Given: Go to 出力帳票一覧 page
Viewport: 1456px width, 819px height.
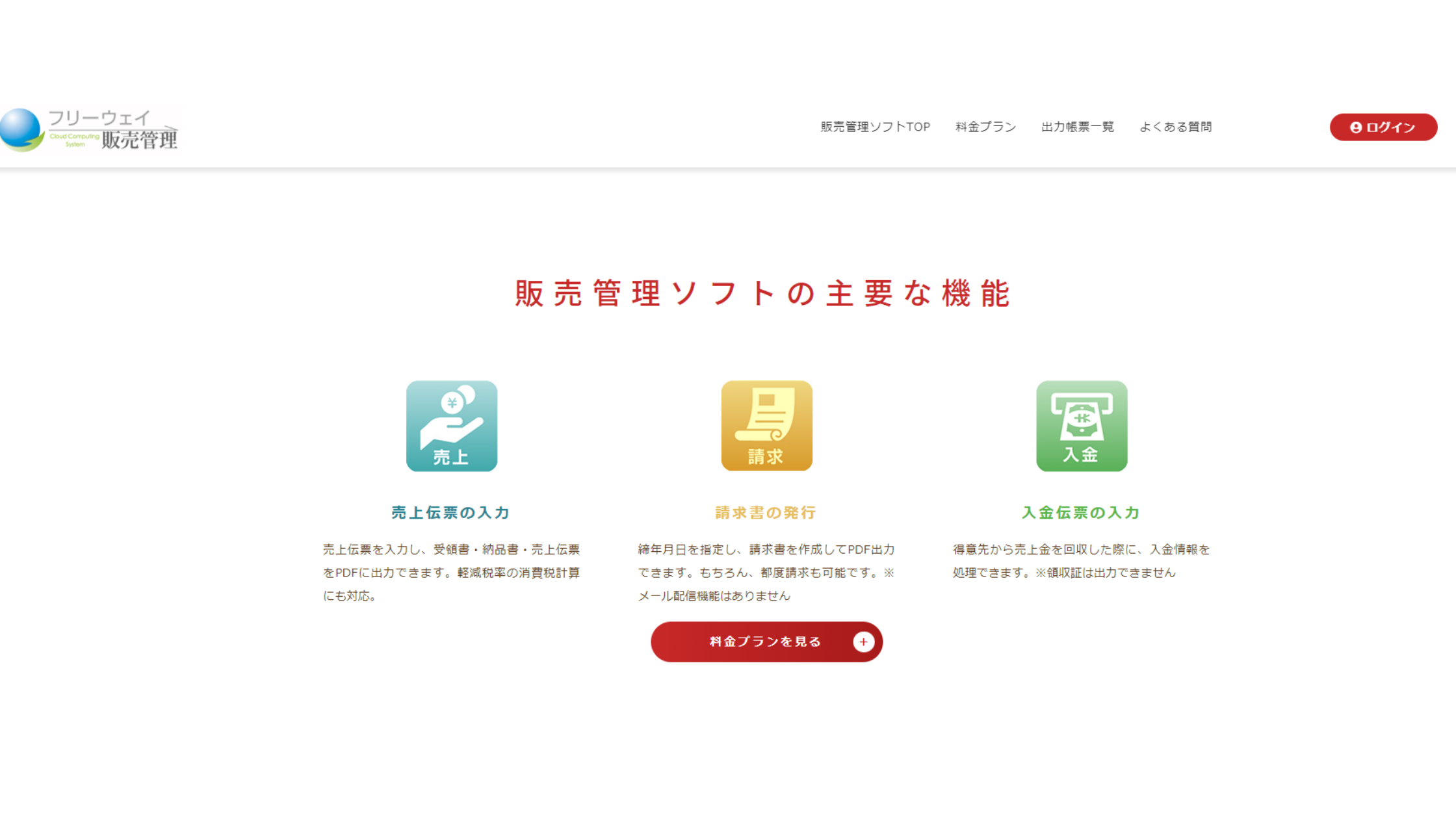Looking at the screenshot, I should tap(1078, 127).
